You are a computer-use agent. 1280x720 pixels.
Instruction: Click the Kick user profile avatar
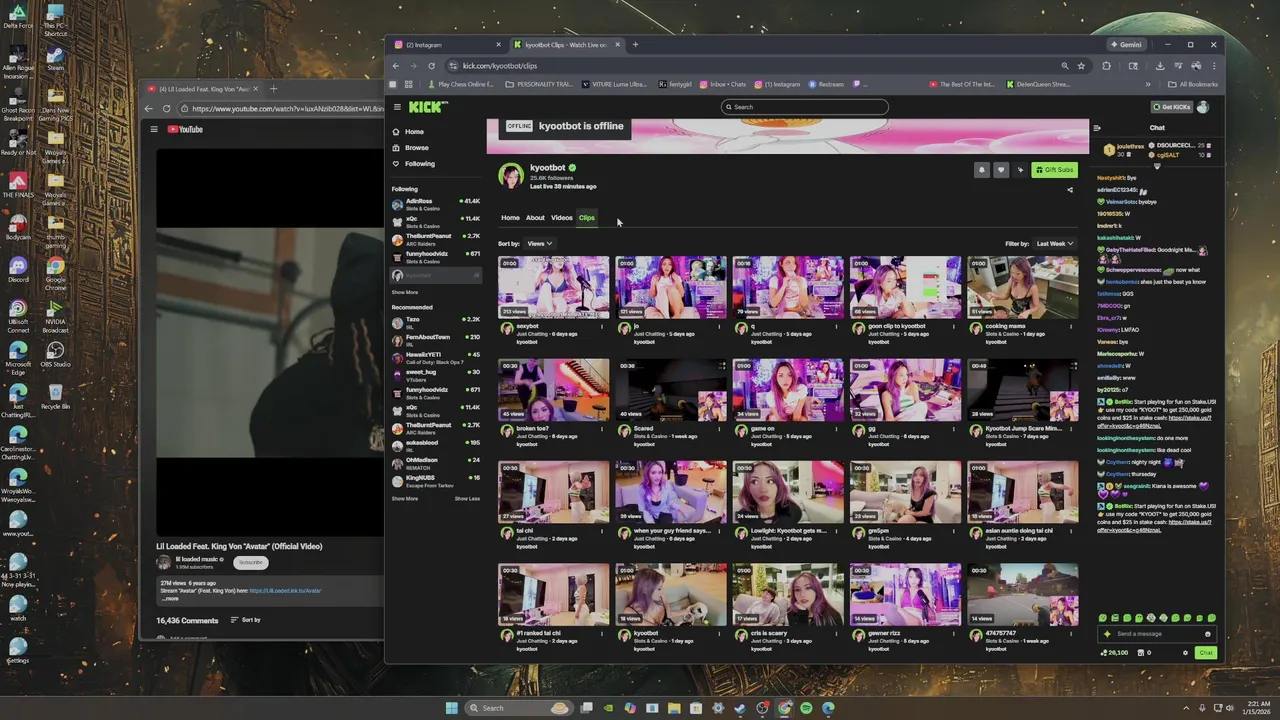tap(1203, 107)
